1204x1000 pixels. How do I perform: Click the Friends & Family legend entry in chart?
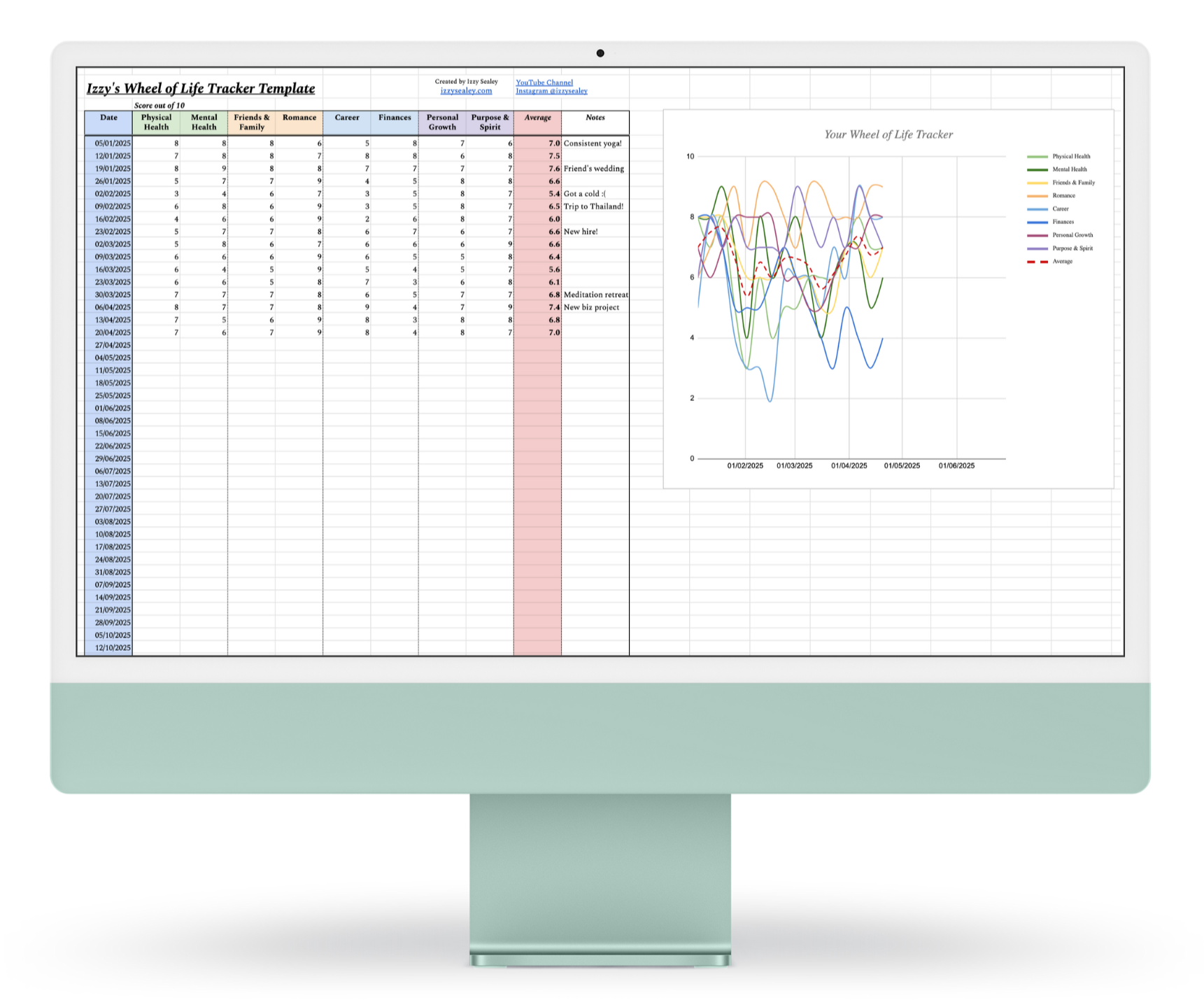click(1061, 183)
